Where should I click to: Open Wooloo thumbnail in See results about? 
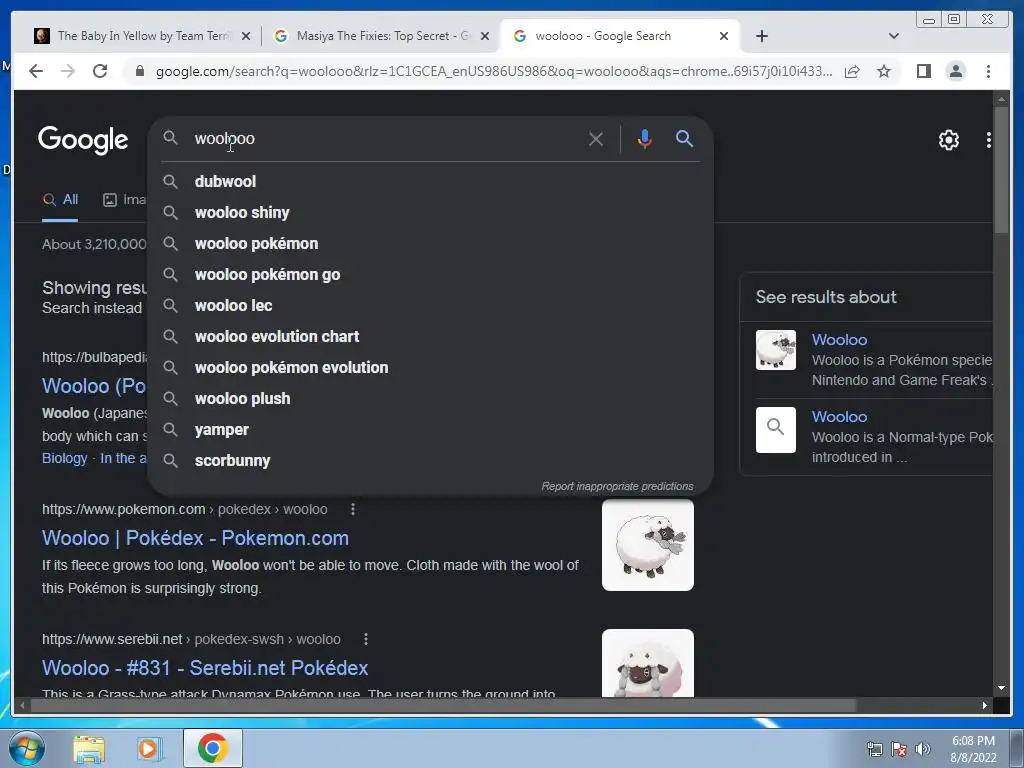(x=776, y=350)
